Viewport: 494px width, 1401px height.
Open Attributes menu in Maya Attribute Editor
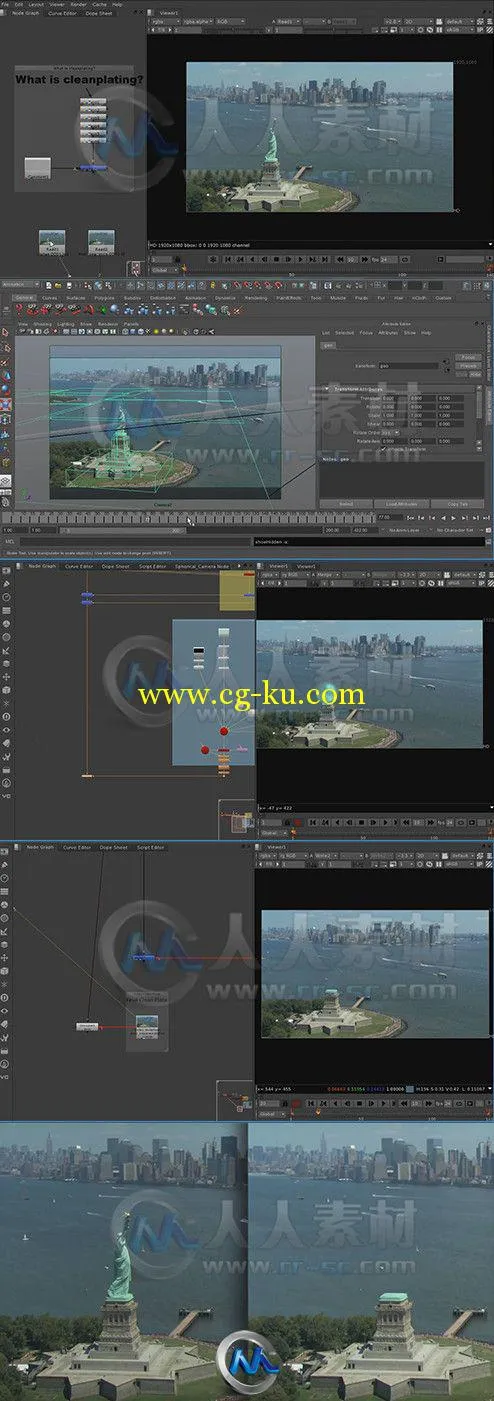pyautogui.click(x=389, y=333)
